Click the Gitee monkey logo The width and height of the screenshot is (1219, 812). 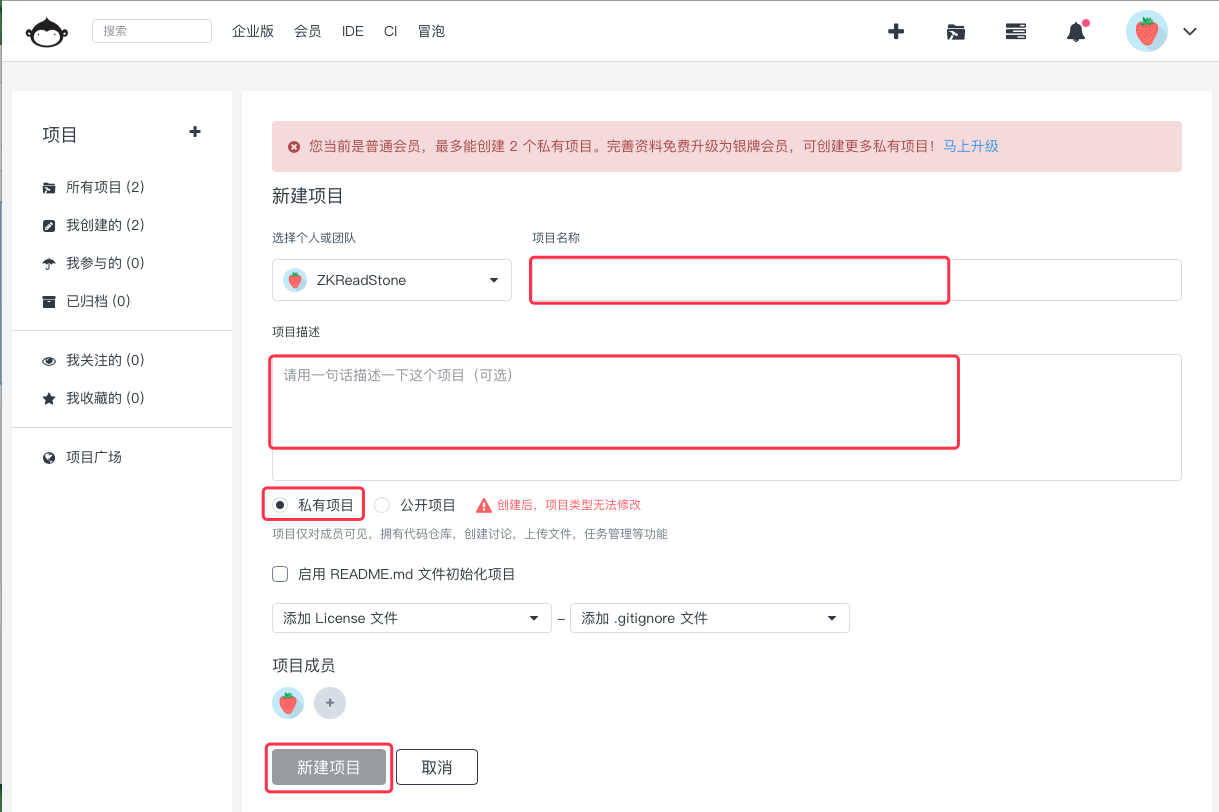(x=45, y=31)
